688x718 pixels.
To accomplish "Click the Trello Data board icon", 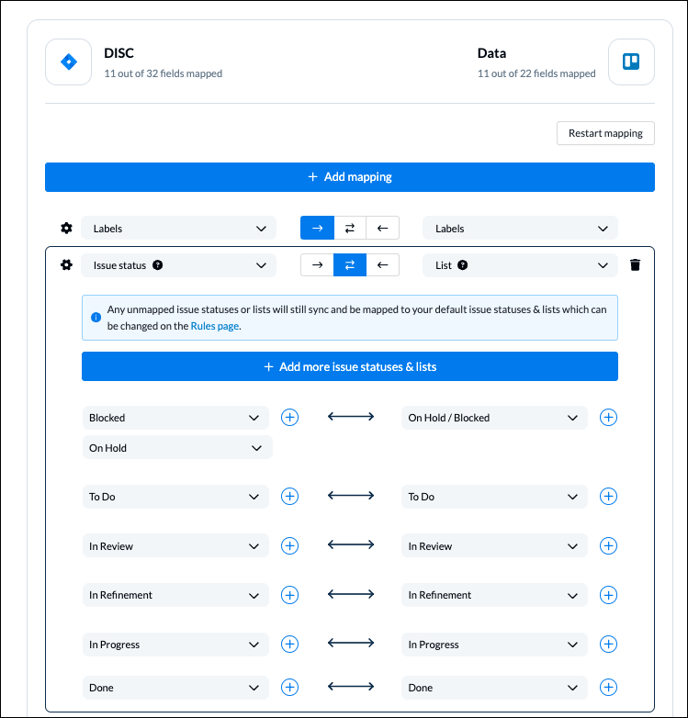I will [631, 62].
